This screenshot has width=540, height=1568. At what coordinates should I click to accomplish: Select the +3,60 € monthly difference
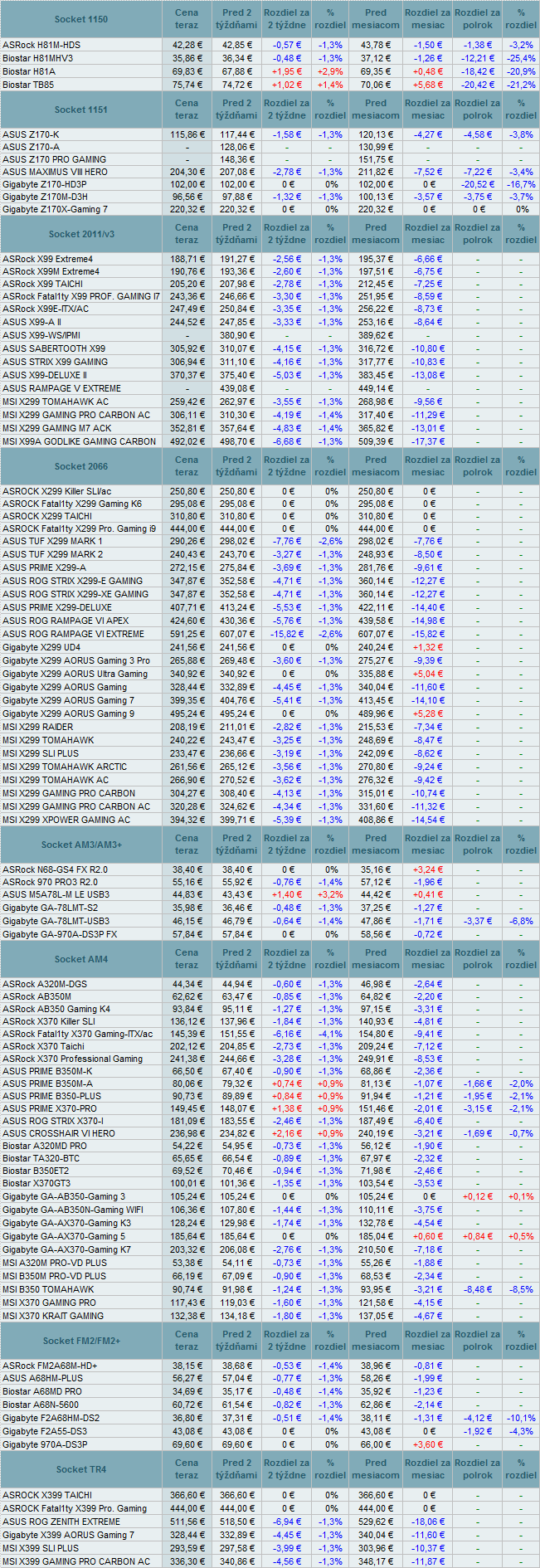click(428, 1444)
